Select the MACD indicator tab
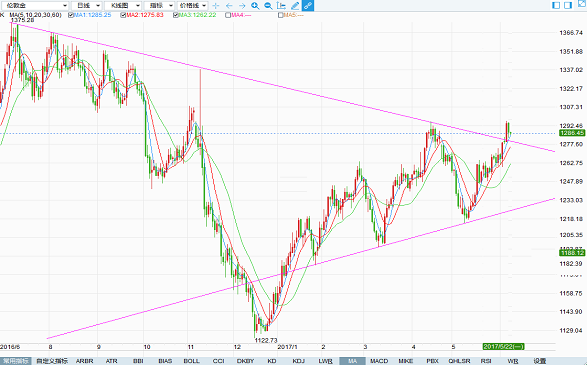Image resolution: width=587 pixels, height=365 pixels. coord(379,361)
